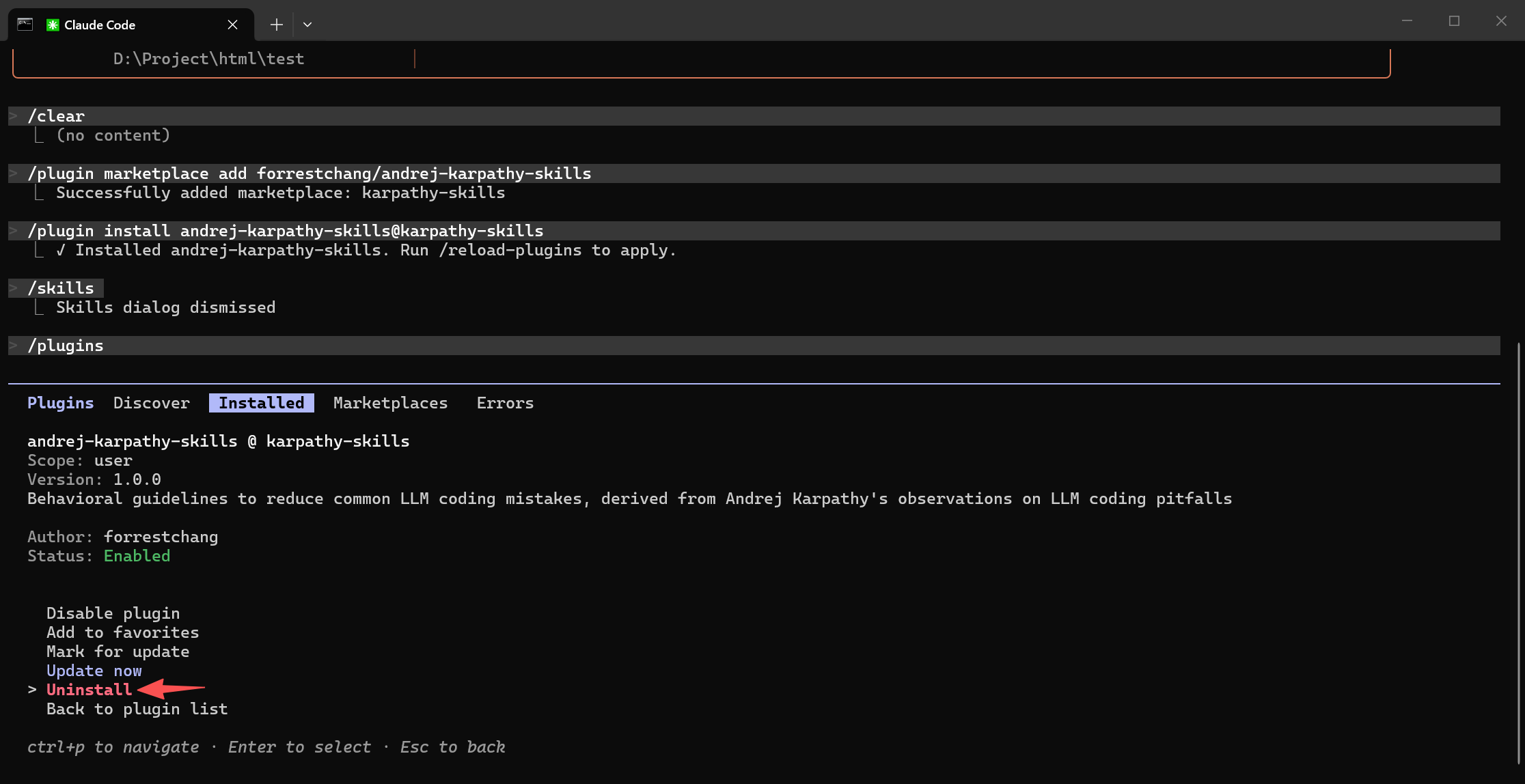Click plugin name 'andrej-karpathy-skills @ karpathy-skills'
Image resolution: width=1525 pixels, height=784 pixels.
(x=219, y=441)
